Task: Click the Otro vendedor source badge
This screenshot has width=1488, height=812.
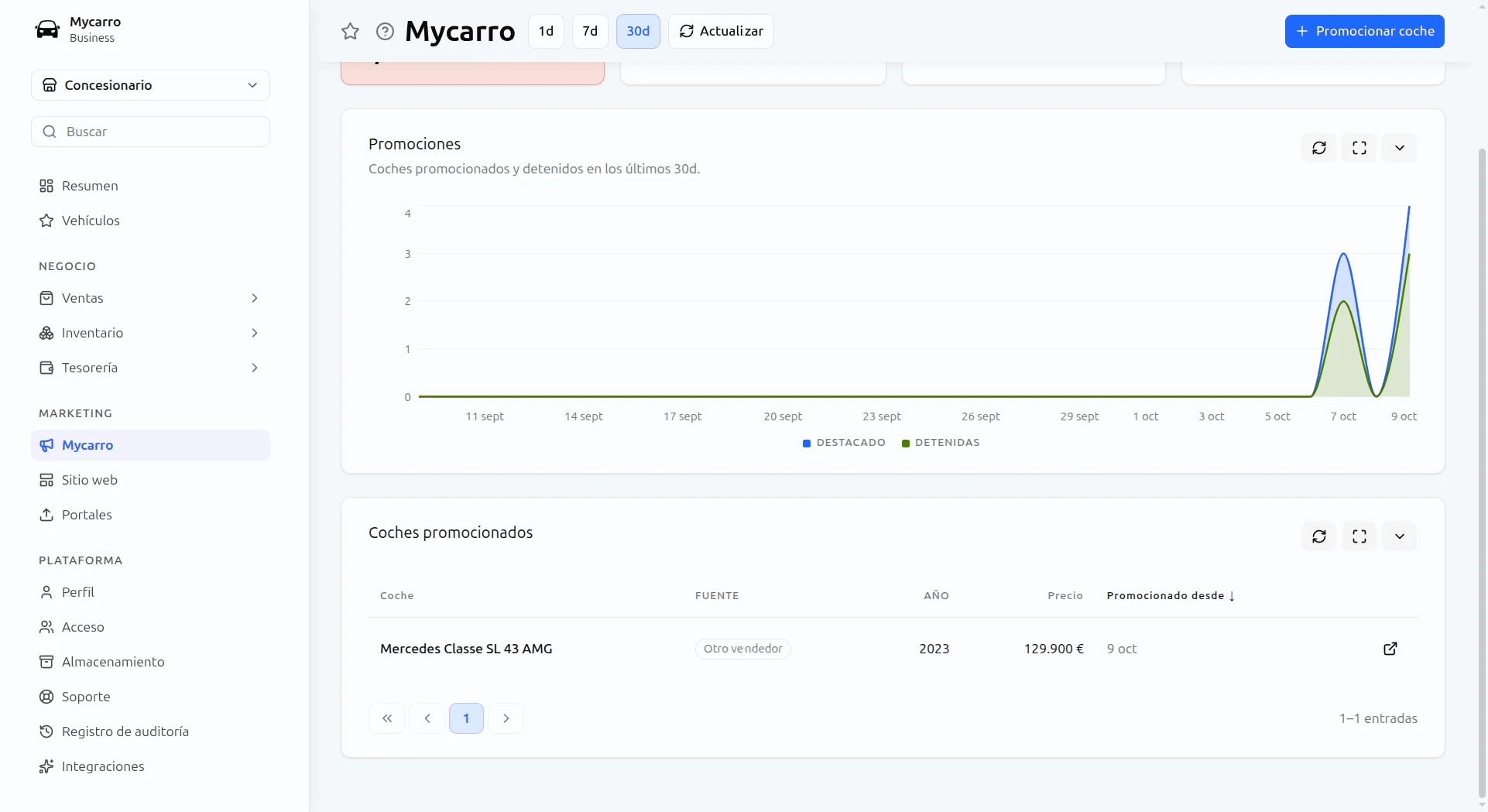Action: click(743, 649)
